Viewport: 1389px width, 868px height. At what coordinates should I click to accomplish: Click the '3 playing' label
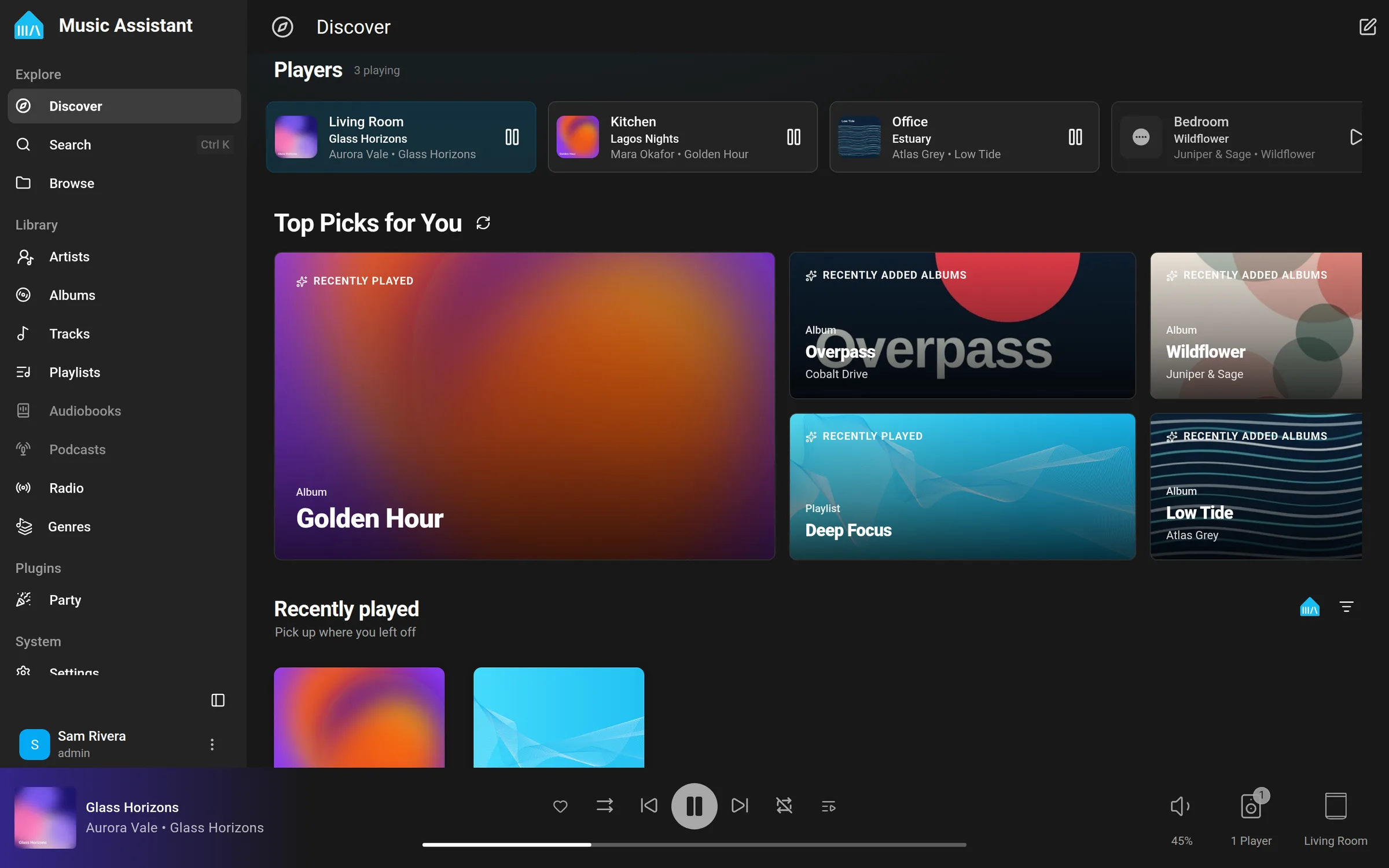(x=377, y=71)
